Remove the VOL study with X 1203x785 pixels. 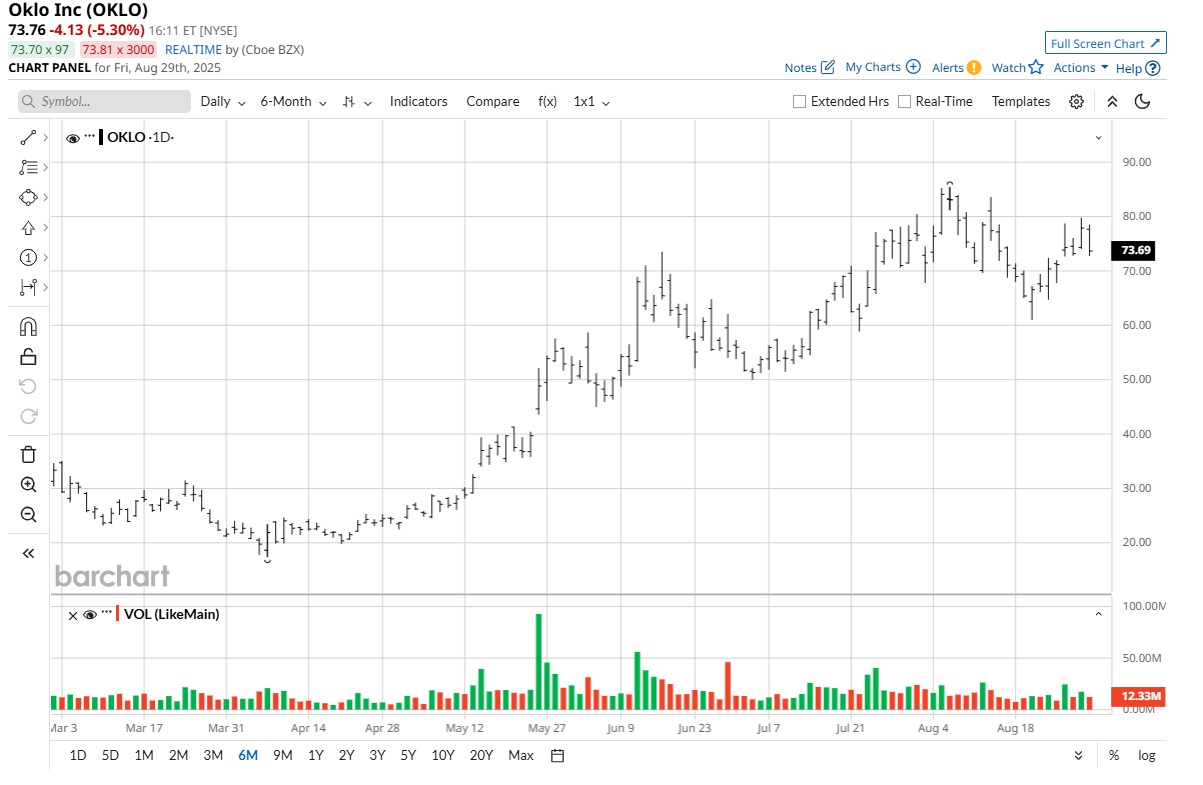(72, 615)
